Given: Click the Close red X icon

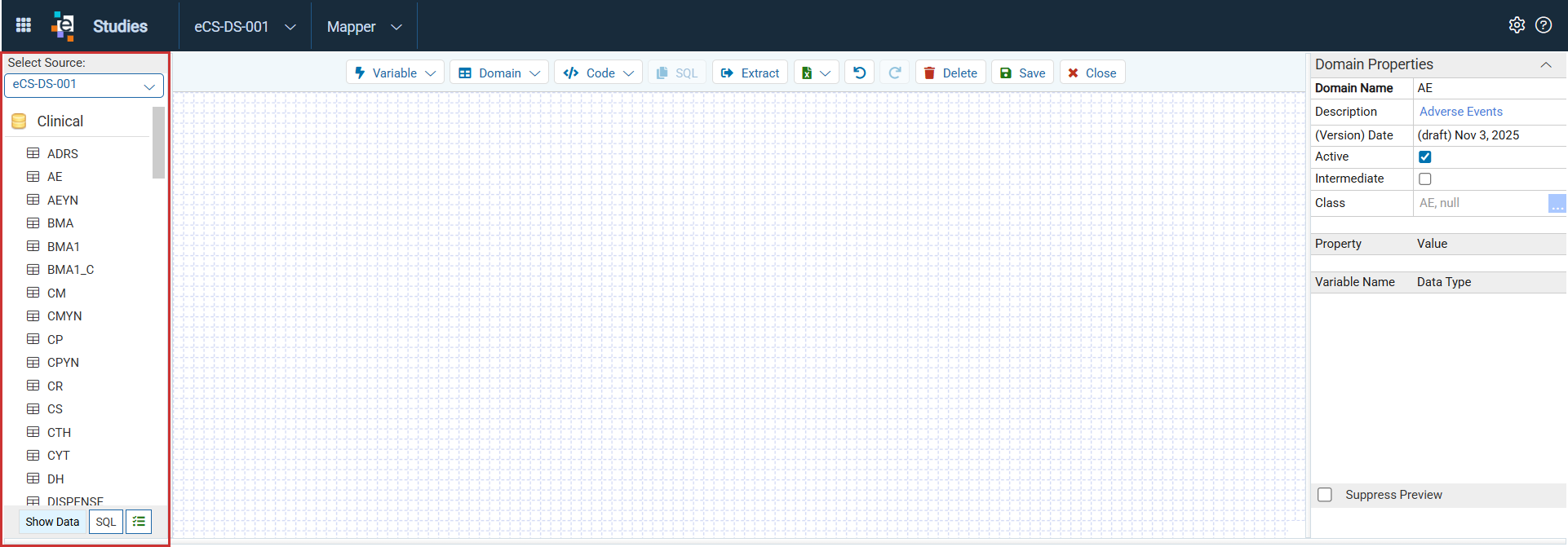Looking at the screenshot, I should pos(1074,73).
